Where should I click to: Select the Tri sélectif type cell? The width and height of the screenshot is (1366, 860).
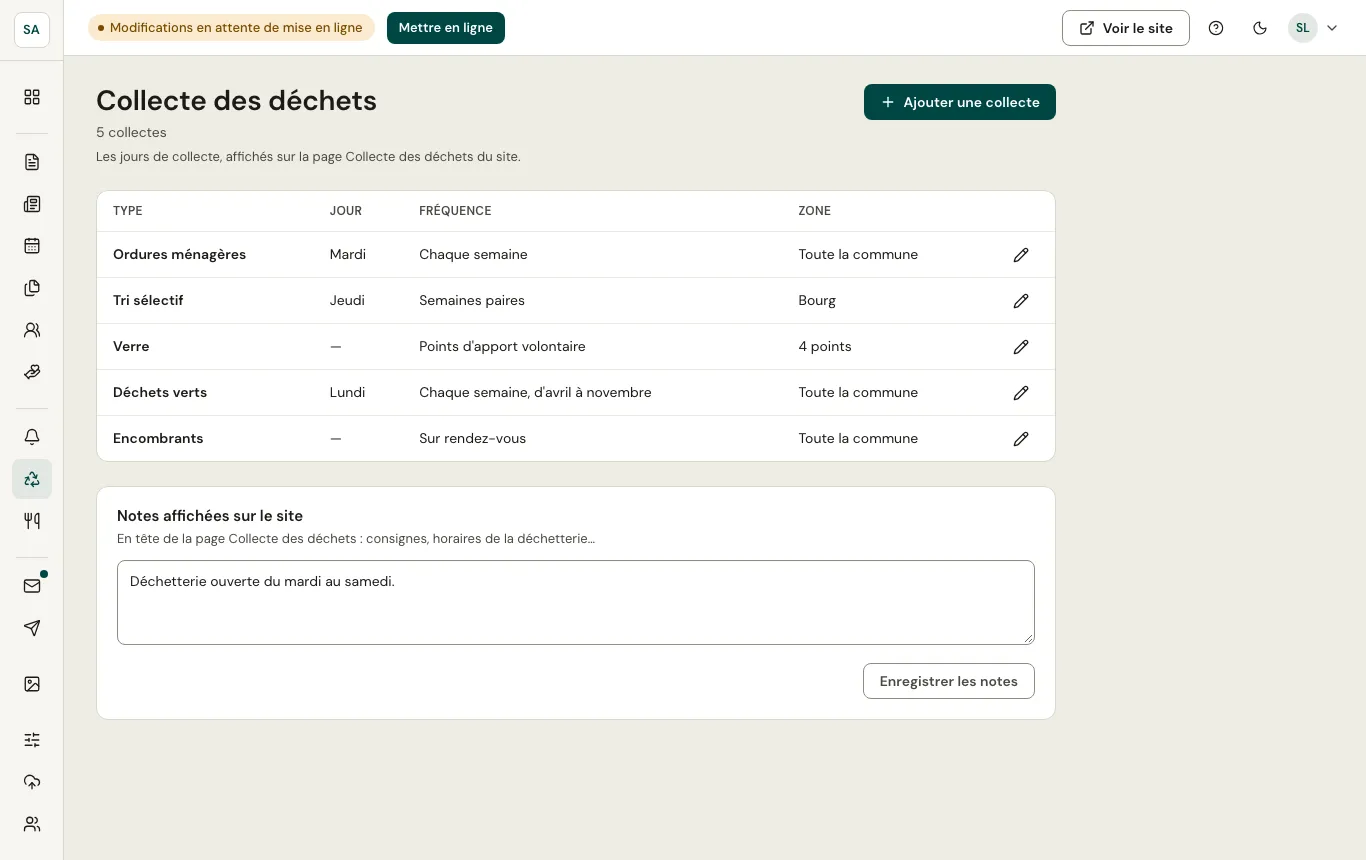(148, 300)
